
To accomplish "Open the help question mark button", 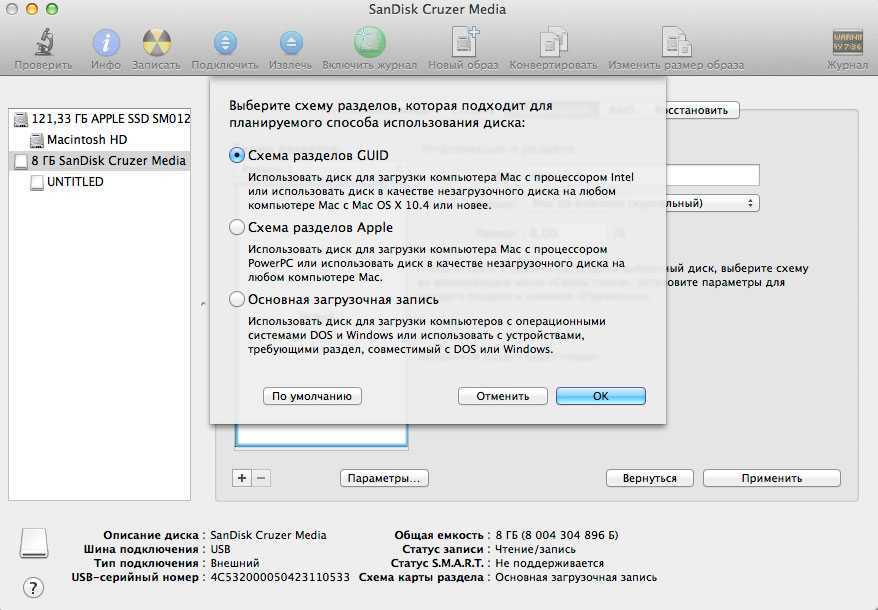I will point(33,588).
